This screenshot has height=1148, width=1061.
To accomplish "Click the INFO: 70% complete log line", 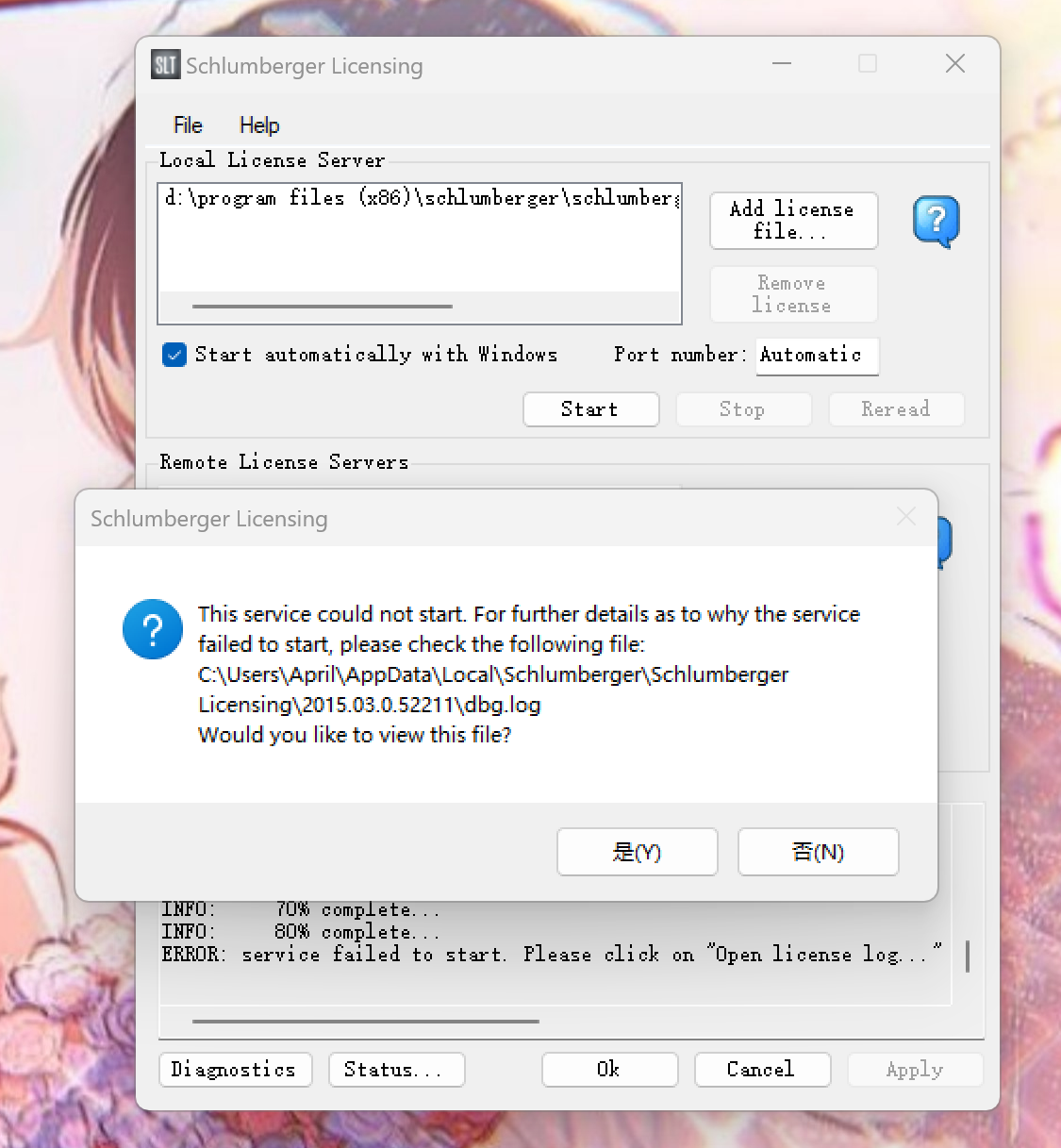I will pyautogui.click(x=301, y=909).
